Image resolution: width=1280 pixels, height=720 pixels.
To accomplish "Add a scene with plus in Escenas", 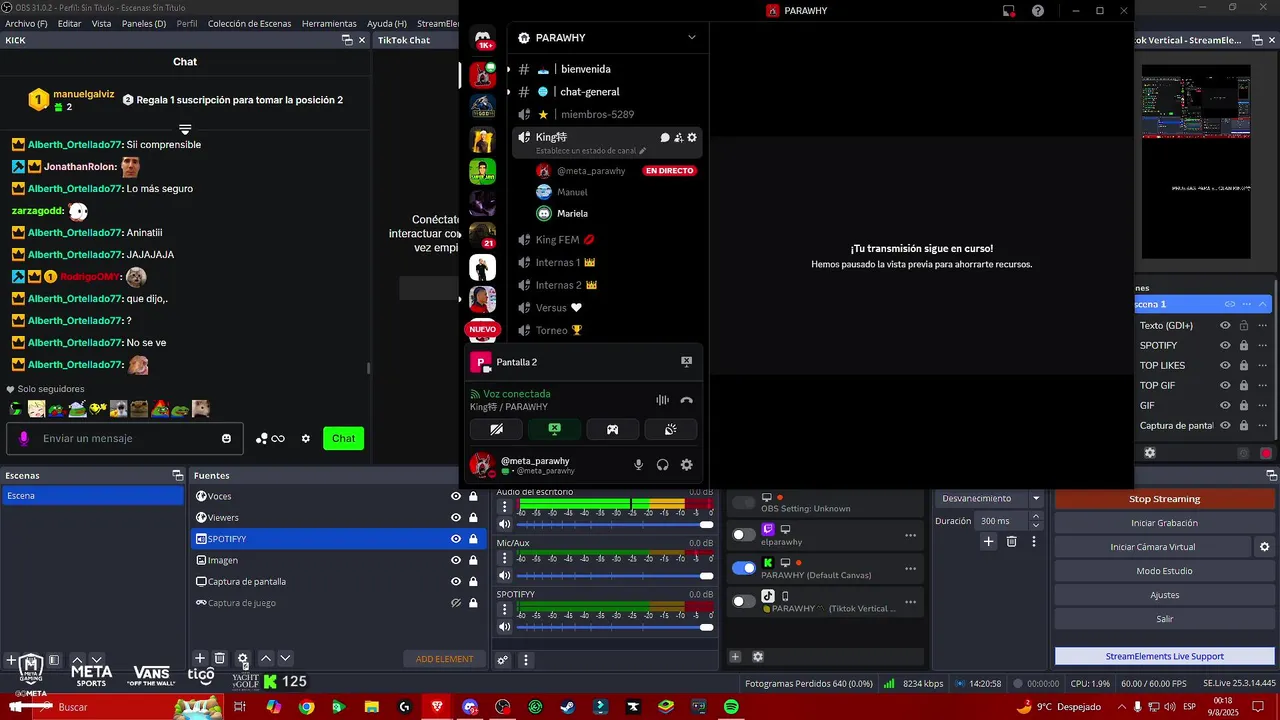I will coord(11,660).
